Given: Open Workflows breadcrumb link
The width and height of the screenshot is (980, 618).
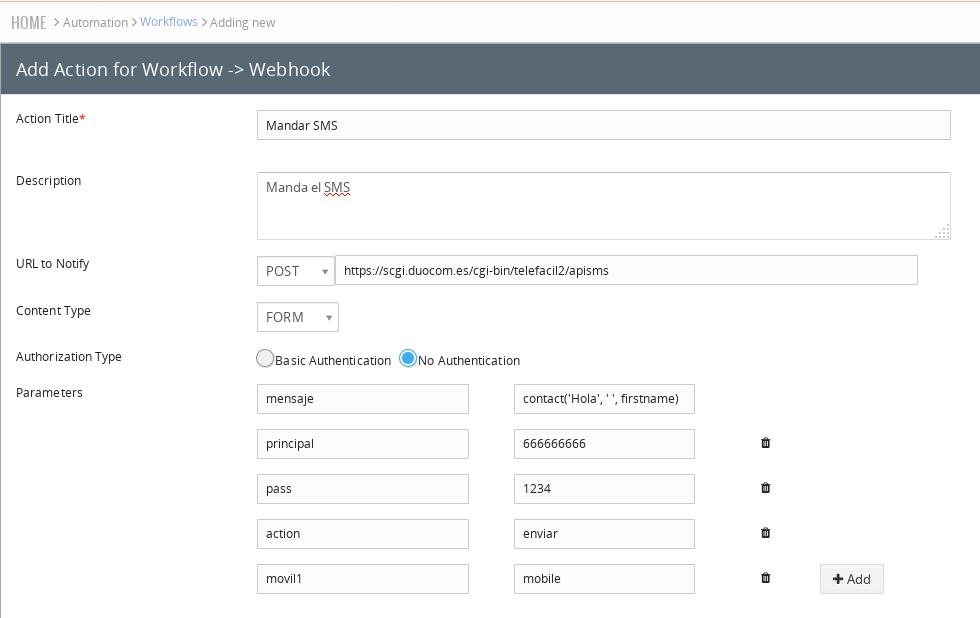Looking at the screenshot, I should [168, 22].
